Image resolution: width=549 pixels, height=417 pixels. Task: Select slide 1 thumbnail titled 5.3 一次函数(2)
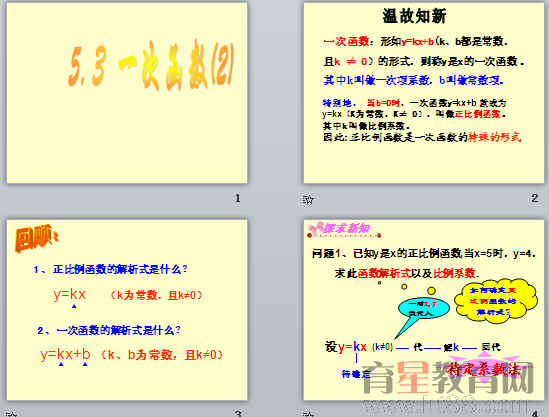coord(127,93)
